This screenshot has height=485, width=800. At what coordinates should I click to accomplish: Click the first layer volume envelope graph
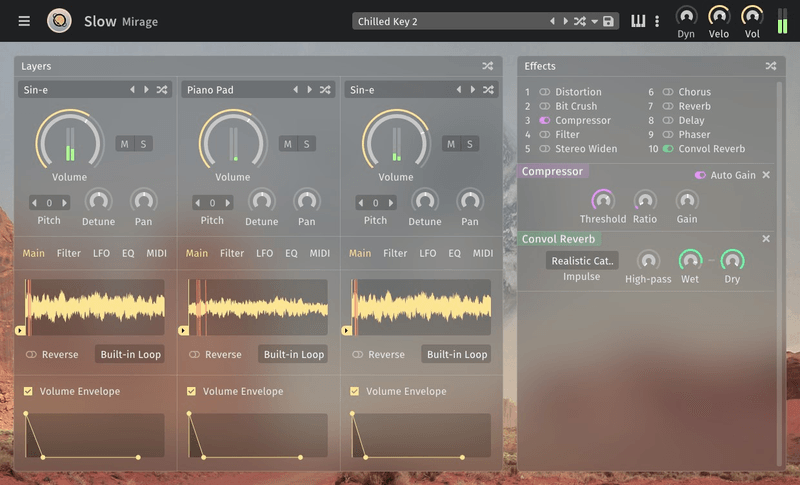(x=94, y=435)
